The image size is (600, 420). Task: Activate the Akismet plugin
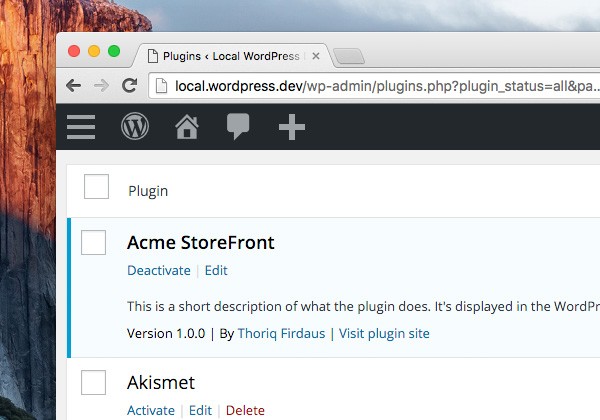click(x=151, y=410)
